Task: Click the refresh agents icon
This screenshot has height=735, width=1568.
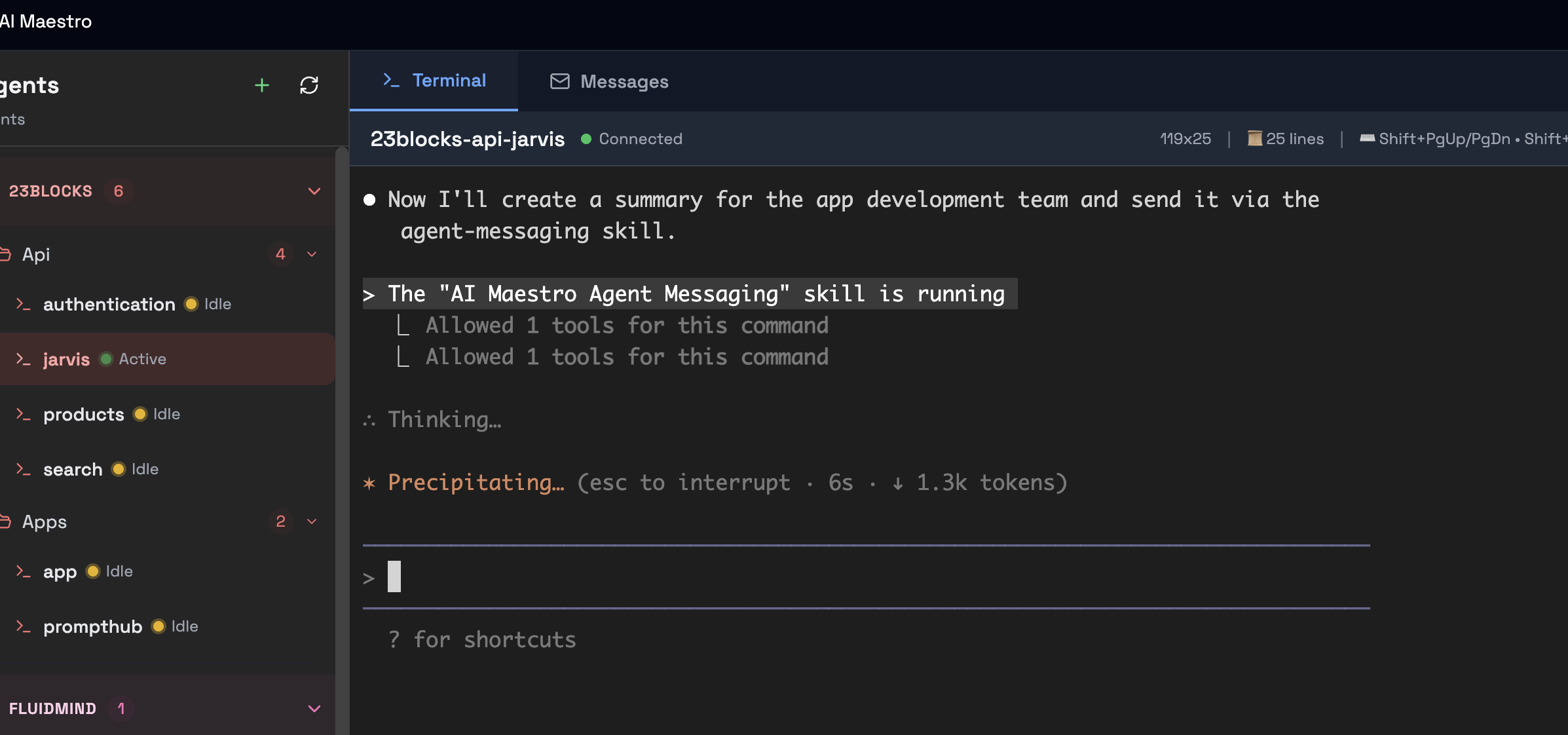Action: point(309,85)
